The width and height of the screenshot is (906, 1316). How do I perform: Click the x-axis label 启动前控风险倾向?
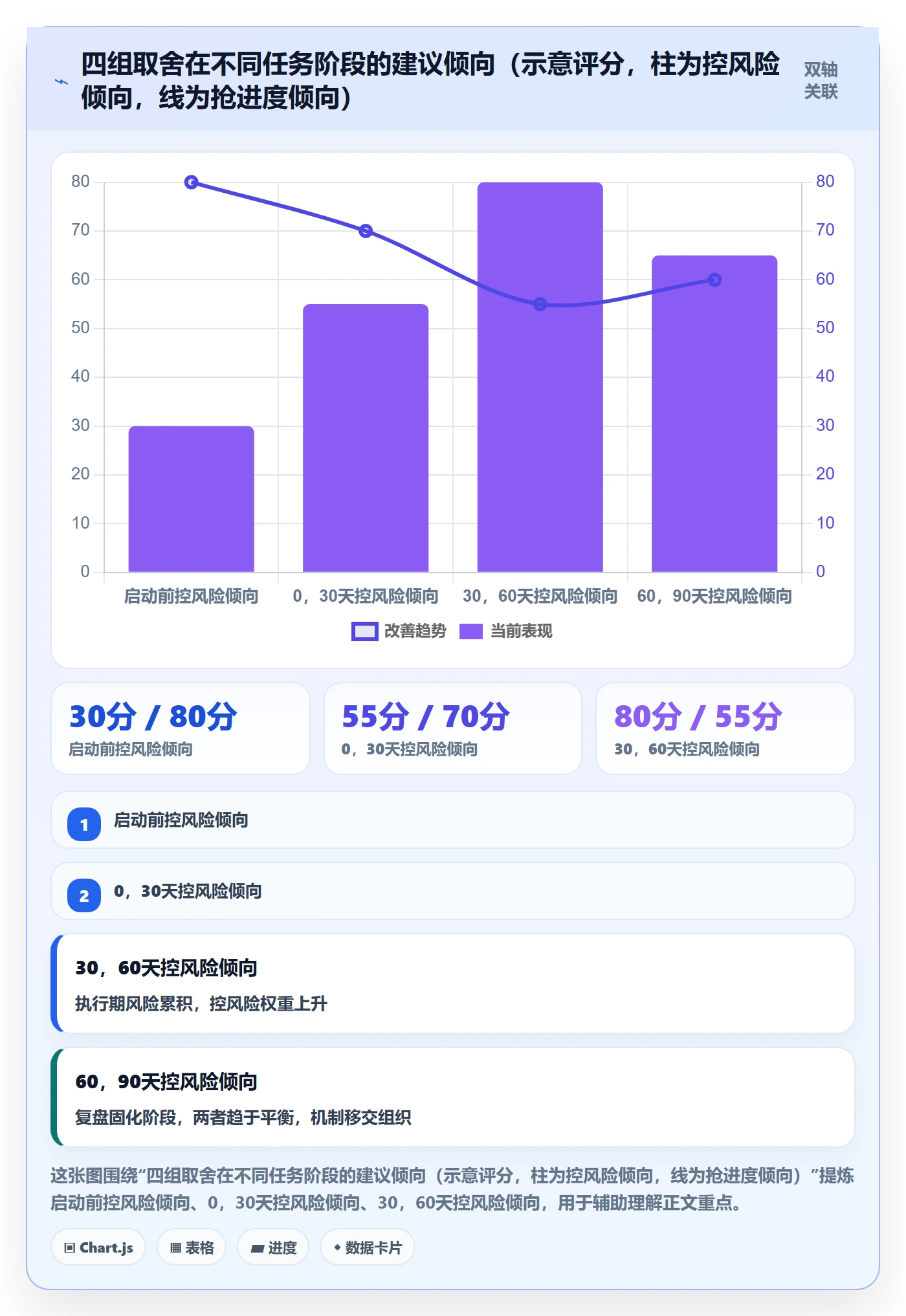pyautogui.click(x=192, y=596)
